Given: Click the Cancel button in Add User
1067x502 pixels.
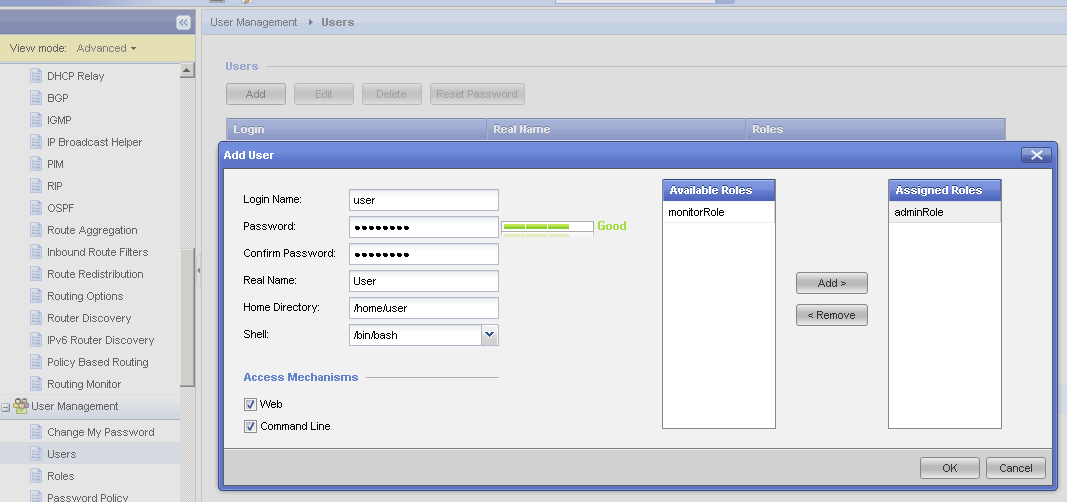Looking at the screenshot, I should [1016, 468].
